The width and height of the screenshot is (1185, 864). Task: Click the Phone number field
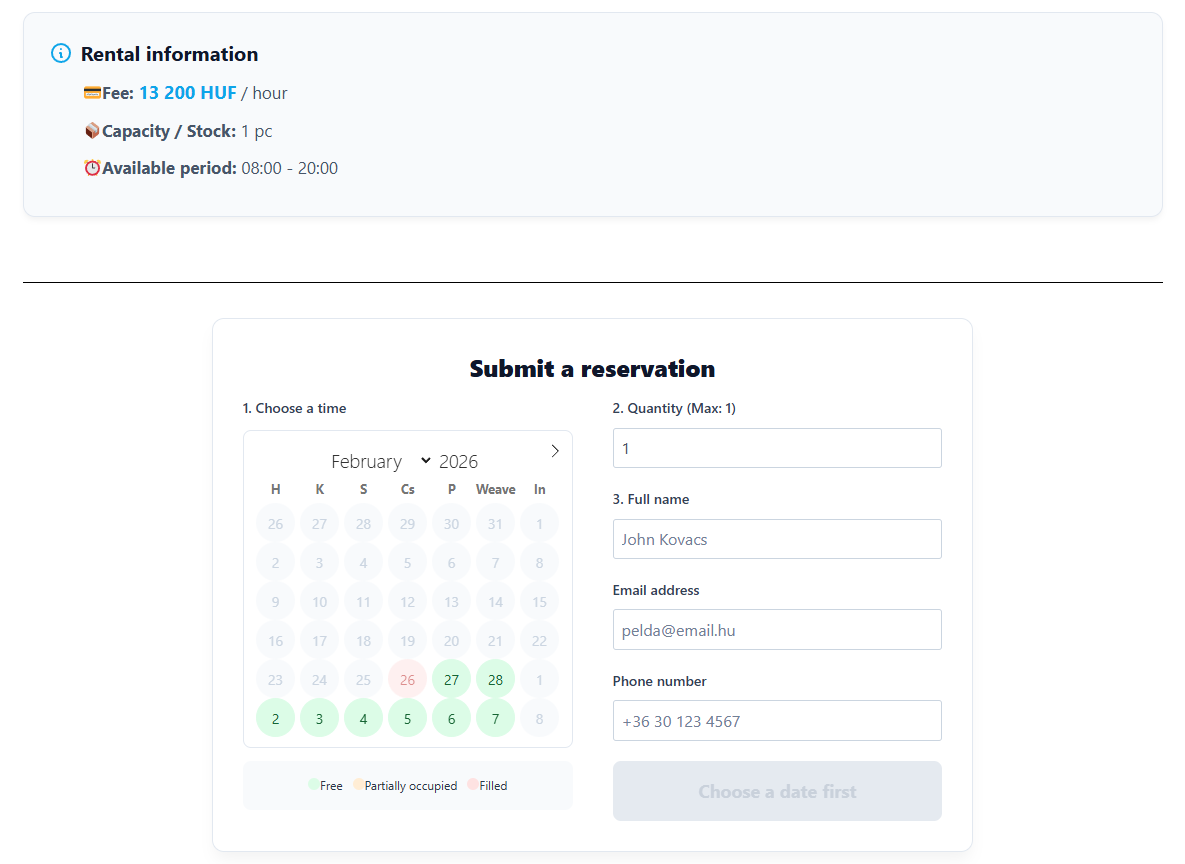777,721
